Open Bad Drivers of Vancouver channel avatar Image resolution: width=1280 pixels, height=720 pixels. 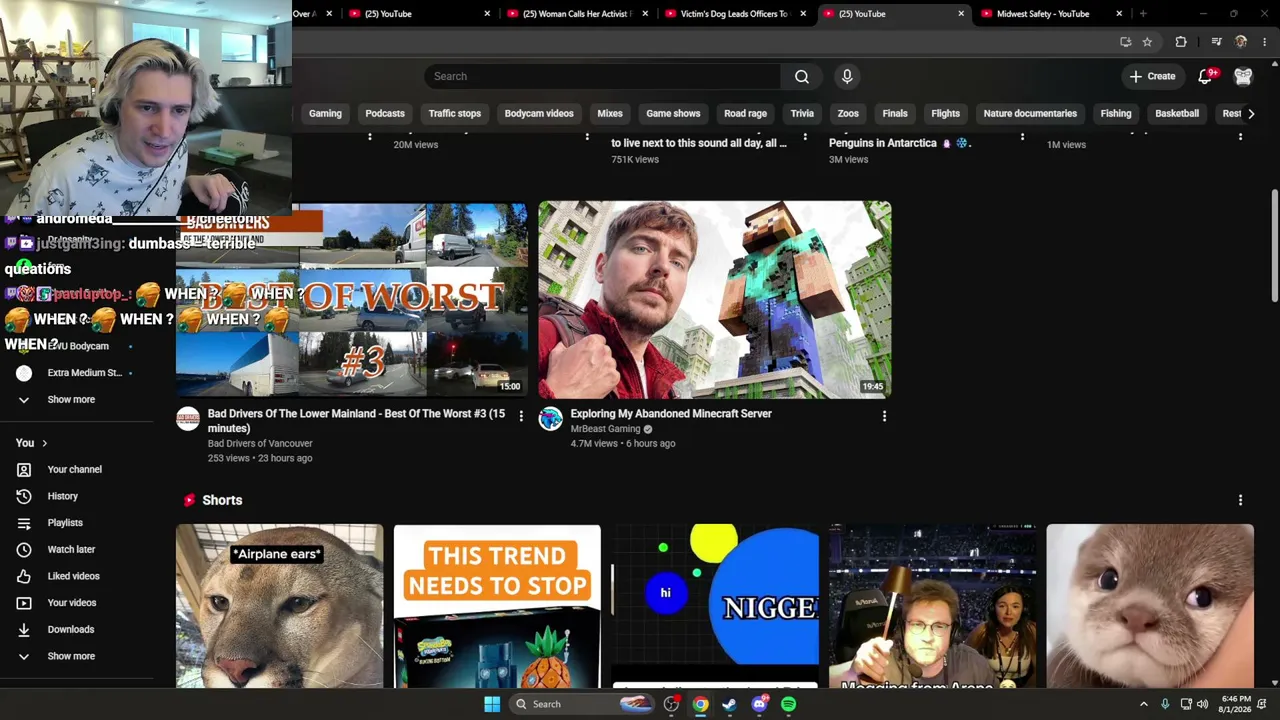(x=188, y=419)
